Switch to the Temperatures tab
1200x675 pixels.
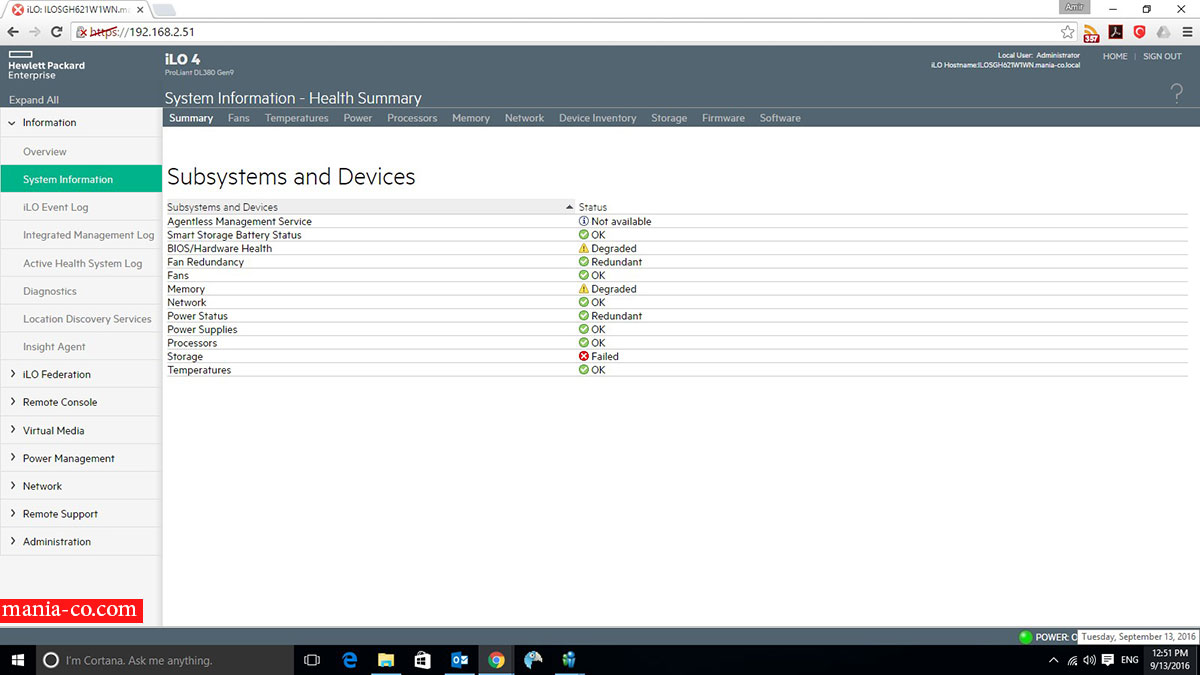point(297,118)
